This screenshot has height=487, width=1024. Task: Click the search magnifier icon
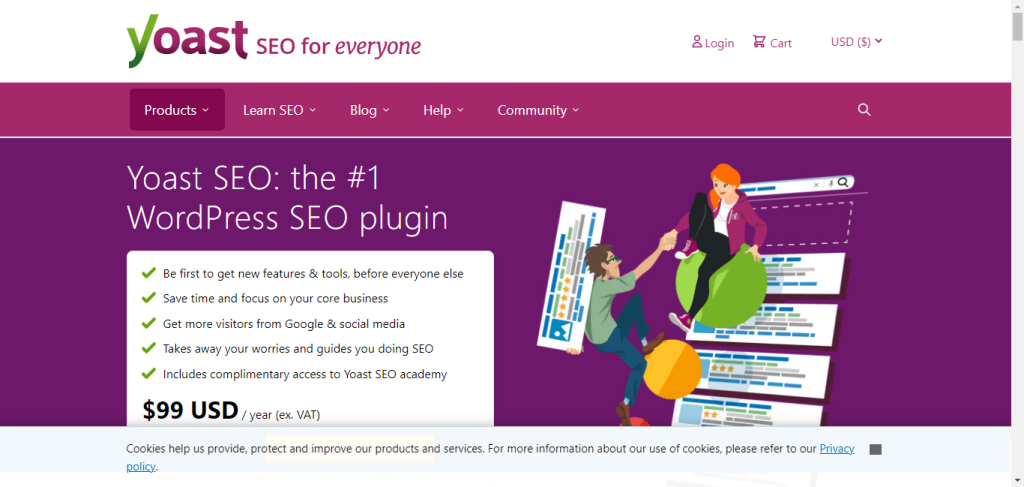(864, 110)
